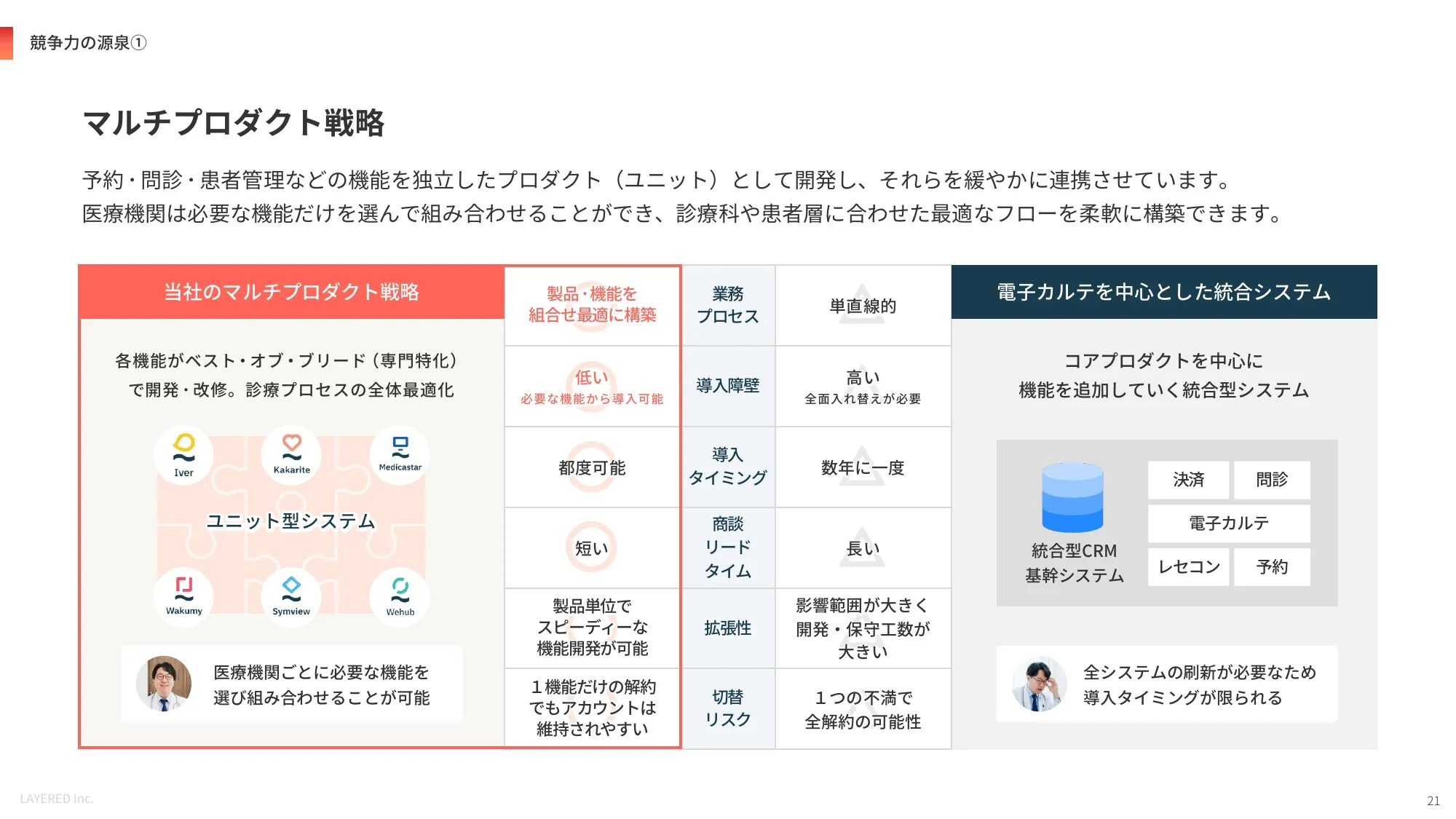Click the ユニット型システム label
Image resolution: width=1456 pixels, height=819 pixels.
point(291,521)
